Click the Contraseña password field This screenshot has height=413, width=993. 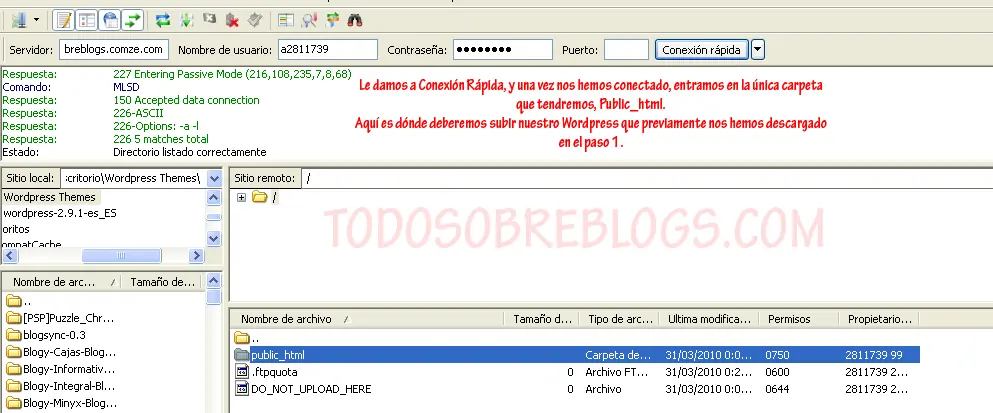click(503, 49)
